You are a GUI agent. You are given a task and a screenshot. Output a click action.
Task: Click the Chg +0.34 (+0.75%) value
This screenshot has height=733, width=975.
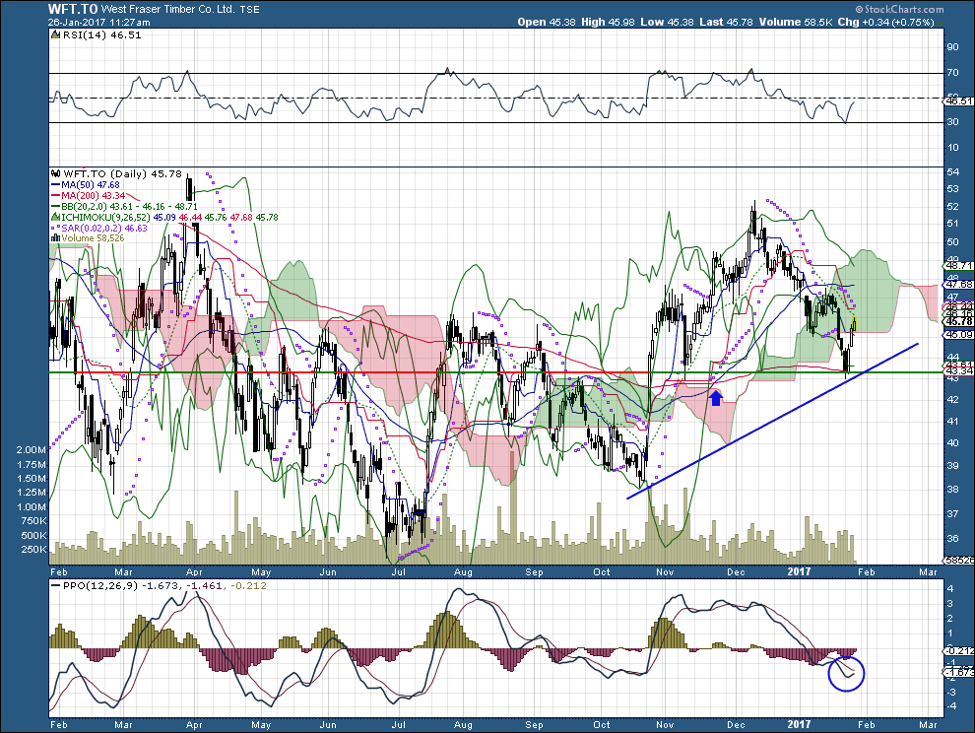pos(885,22)
